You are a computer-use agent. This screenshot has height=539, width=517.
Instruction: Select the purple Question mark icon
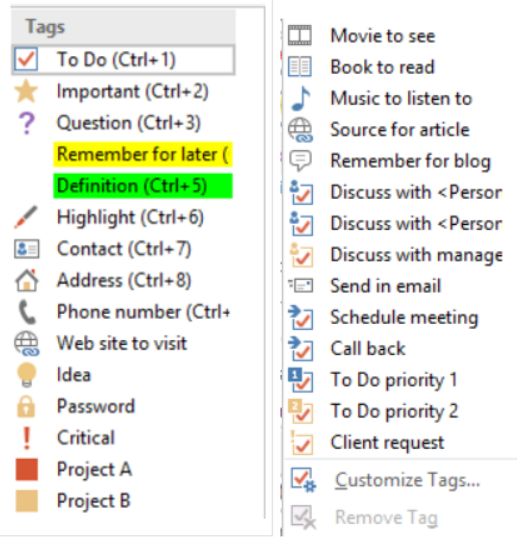point(26,123)
